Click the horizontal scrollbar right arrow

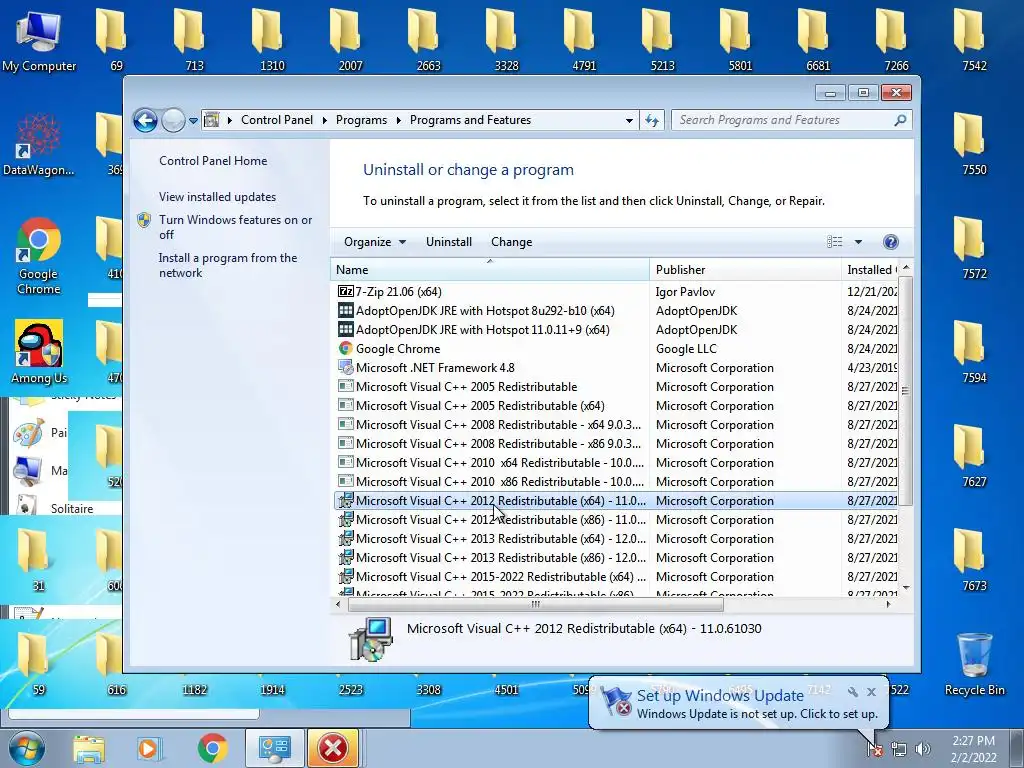tap(888, 605)
